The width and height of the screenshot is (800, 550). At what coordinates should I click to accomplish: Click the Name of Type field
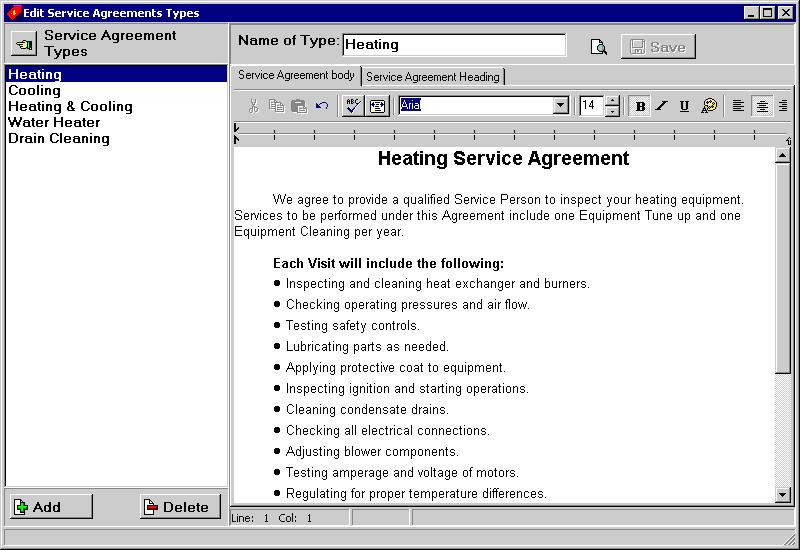[454, 45]
